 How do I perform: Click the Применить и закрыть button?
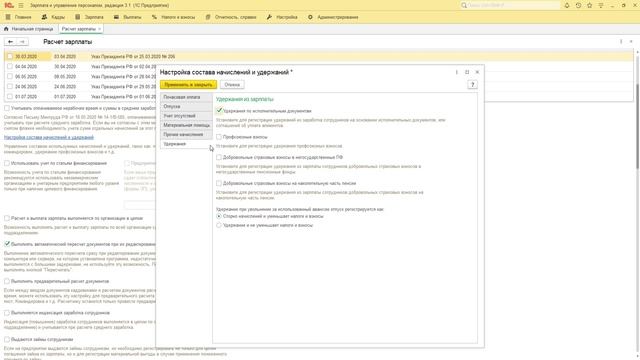(189, 84)
